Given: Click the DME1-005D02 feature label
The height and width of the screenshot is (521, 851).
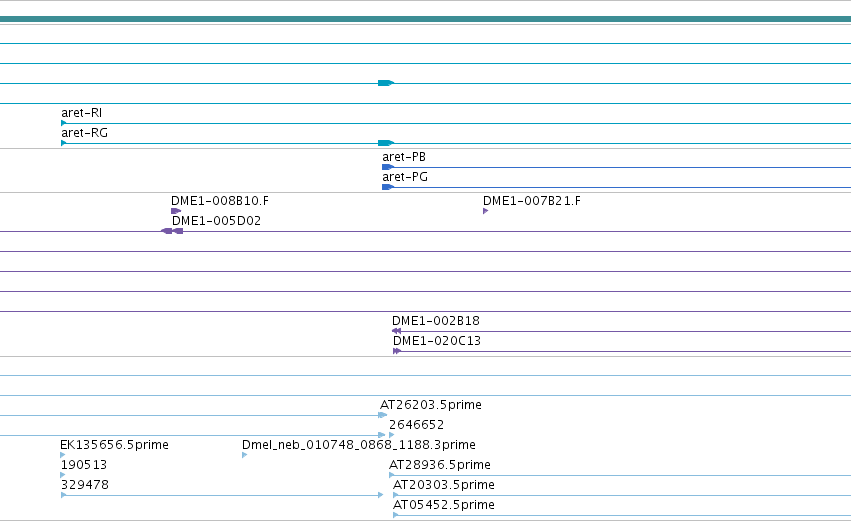Looking at the screenshot, I should pyautogui.click(x=217, y=221).
